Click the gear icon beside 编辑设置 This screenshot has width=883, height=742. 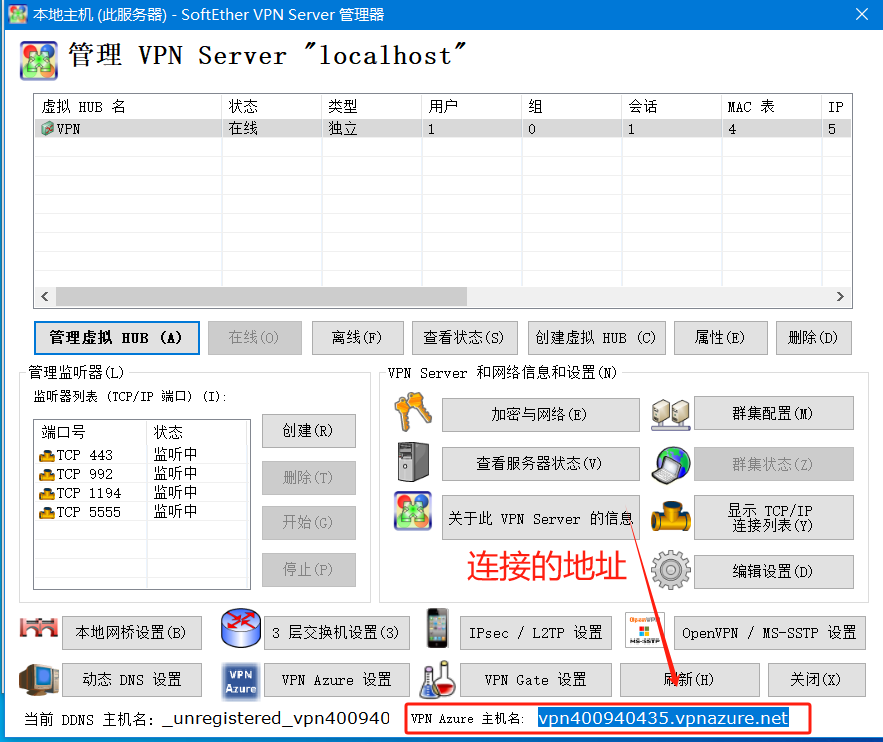671,570
